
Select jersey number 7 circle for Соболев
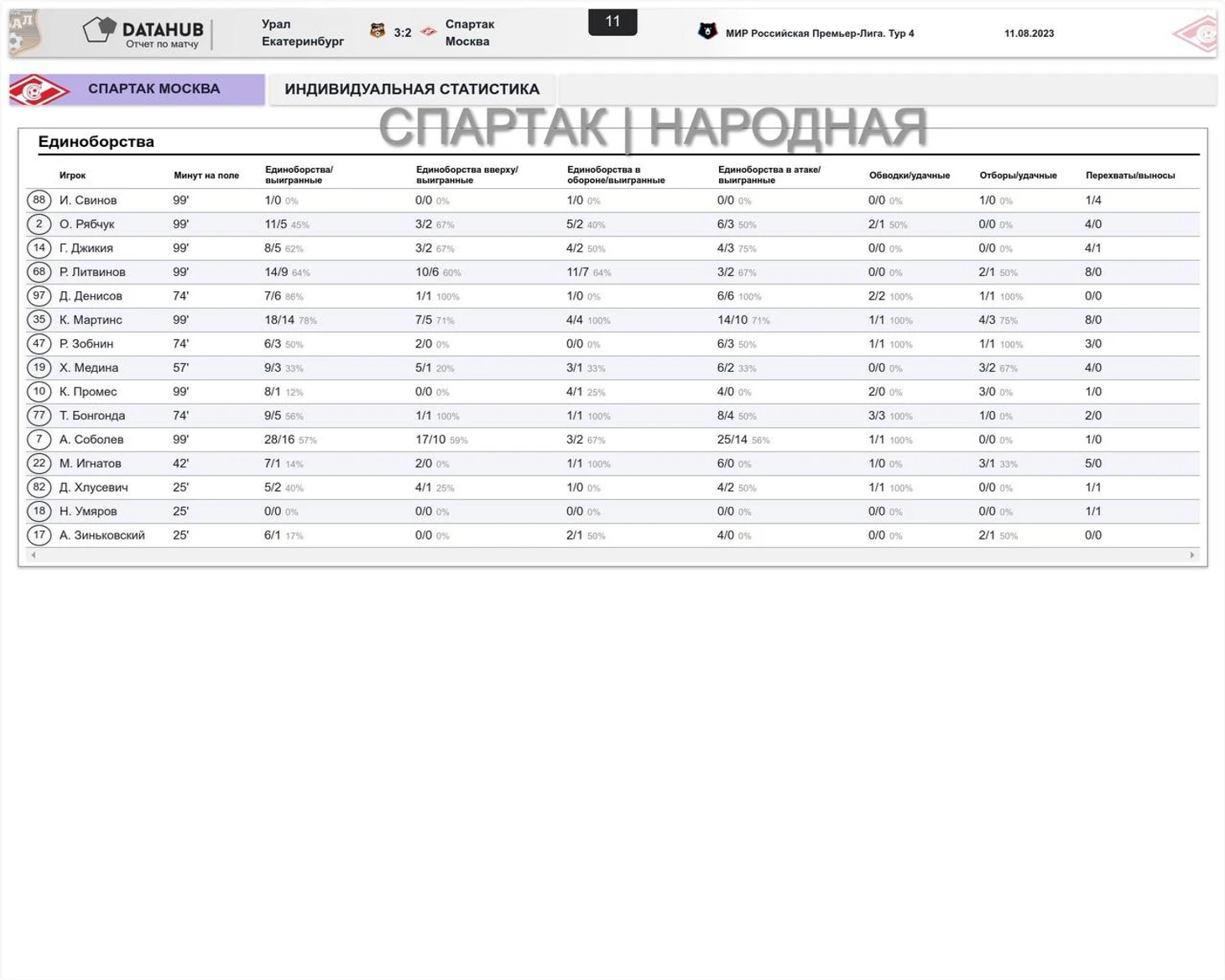pyautogui.click(x=39, y=439)
